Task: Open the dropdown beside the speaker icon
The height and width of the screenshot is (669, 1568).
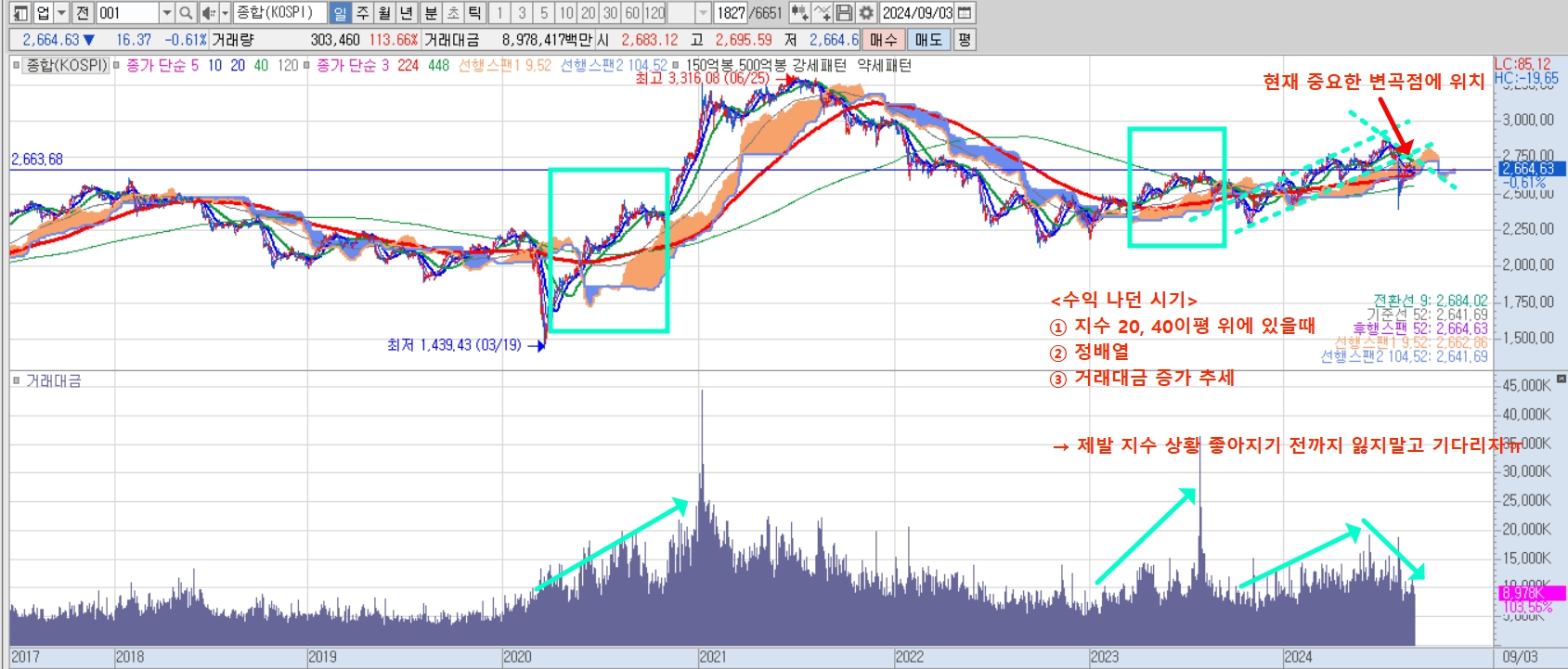Action: [x=225, y=13]
